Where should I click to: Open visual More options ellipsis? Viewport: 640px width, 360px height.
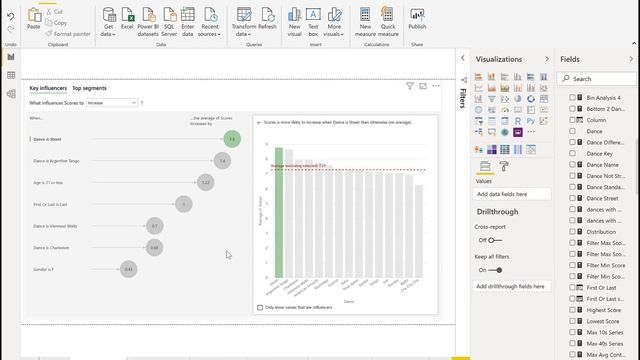(x=436, y=86)
